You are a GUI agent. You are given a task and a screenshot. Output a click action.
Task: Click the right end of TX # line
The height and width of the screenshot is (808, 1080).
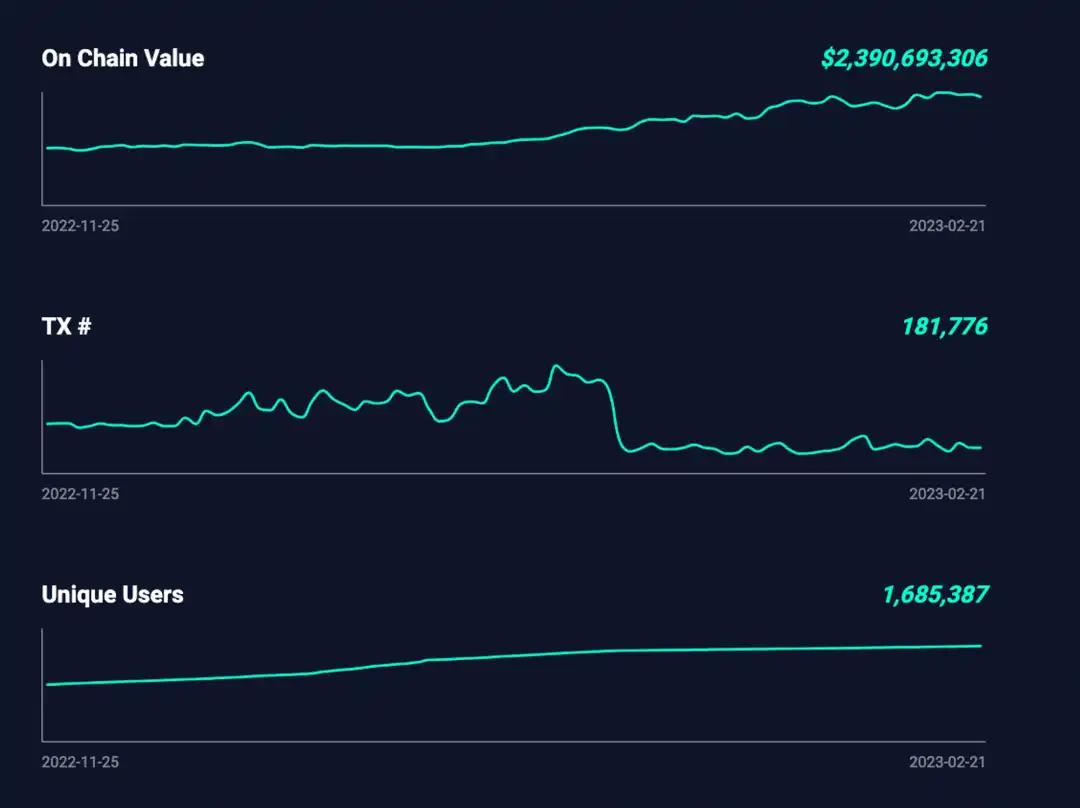[x=980, y=447]
